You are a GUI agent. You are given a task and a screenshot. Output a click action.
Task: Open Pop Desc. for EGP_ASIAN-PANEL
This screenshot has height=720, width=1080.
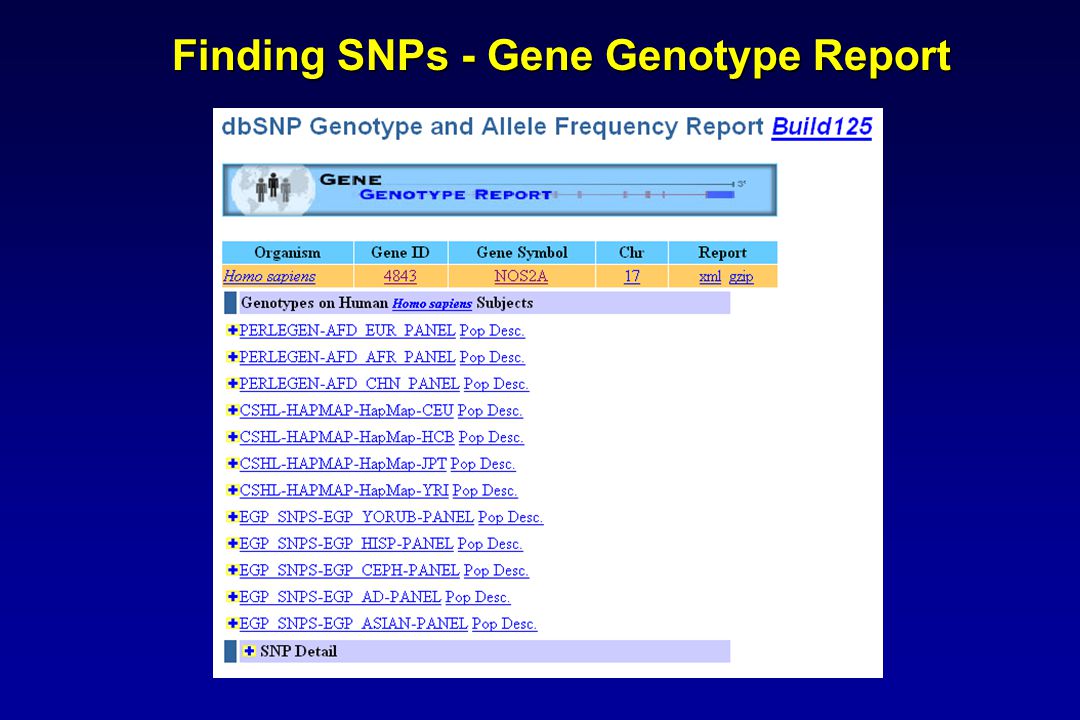tap(504, 624)
